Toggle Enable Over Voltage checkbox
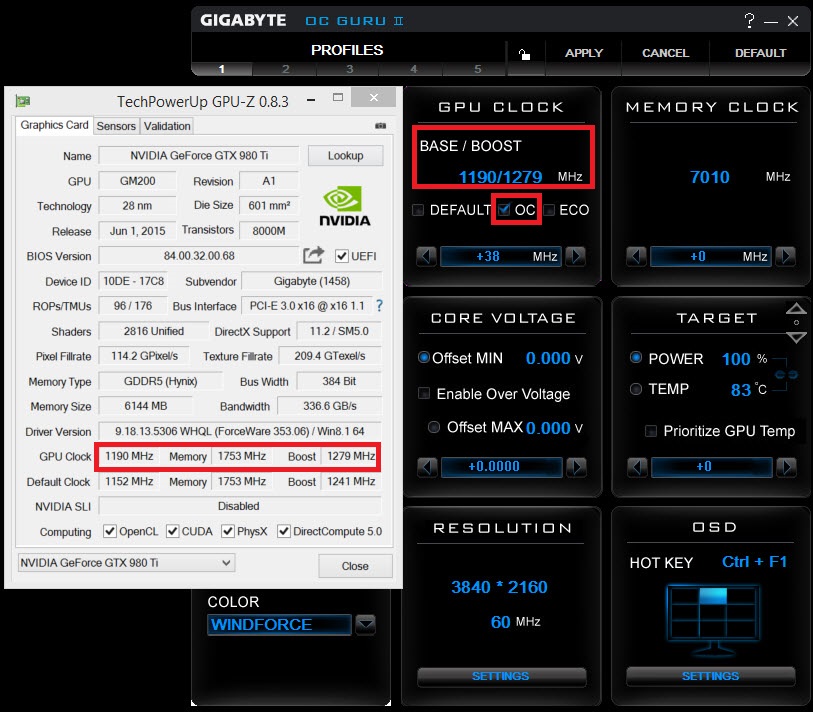 424,394
